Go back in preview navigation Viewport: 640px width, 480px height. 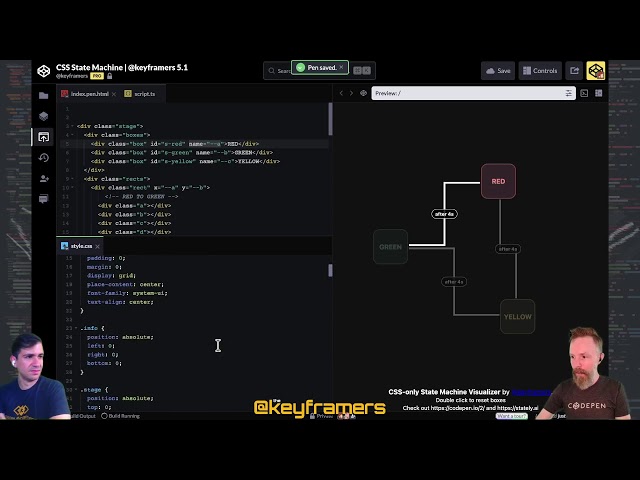coord(341,93)
